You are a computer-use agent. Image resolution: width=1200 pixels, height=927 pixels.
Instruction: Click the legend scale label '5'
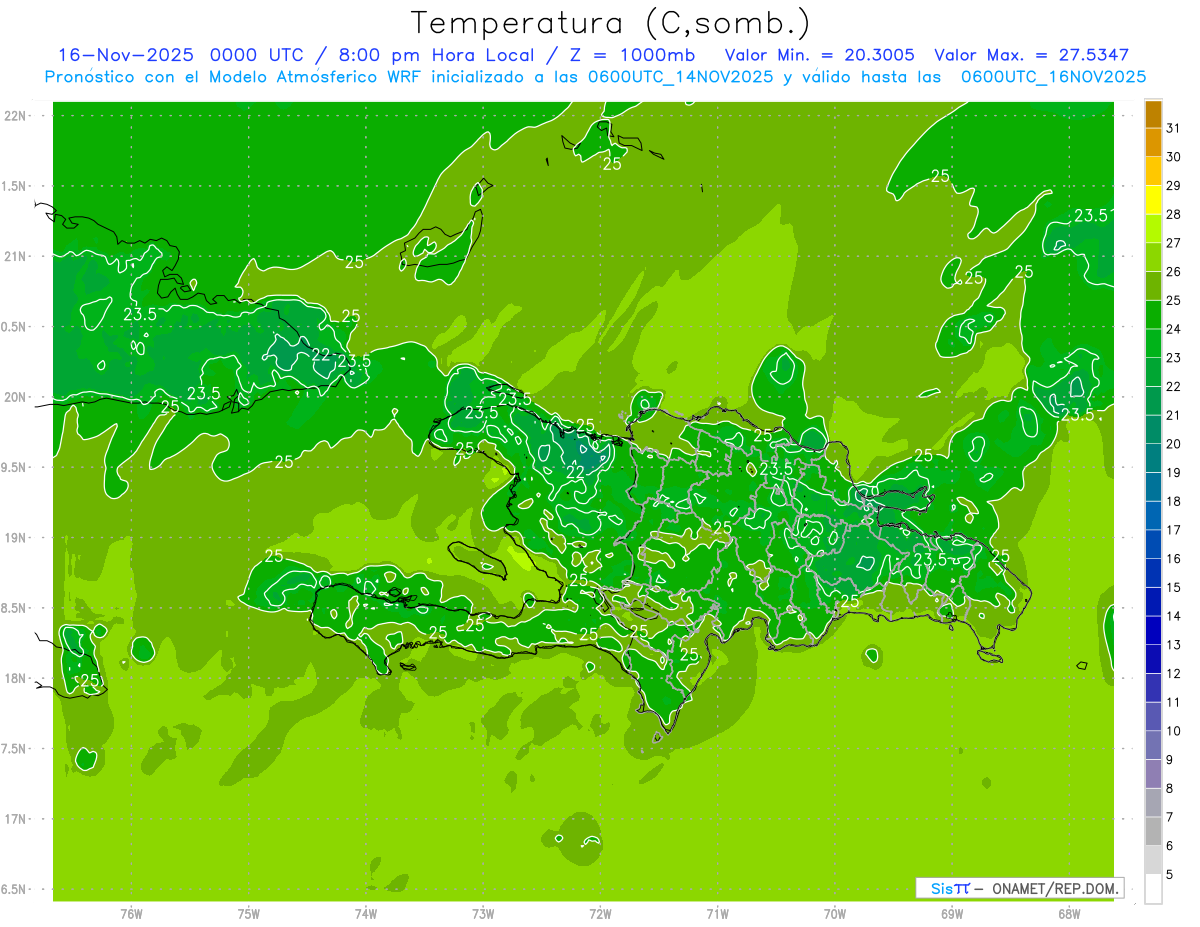1169,874
